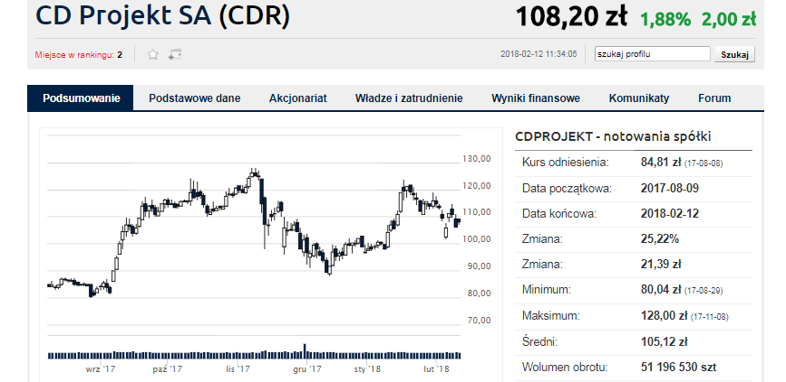Switch to the Forum tab
The image size is (786, 382).
coord(714,98)
